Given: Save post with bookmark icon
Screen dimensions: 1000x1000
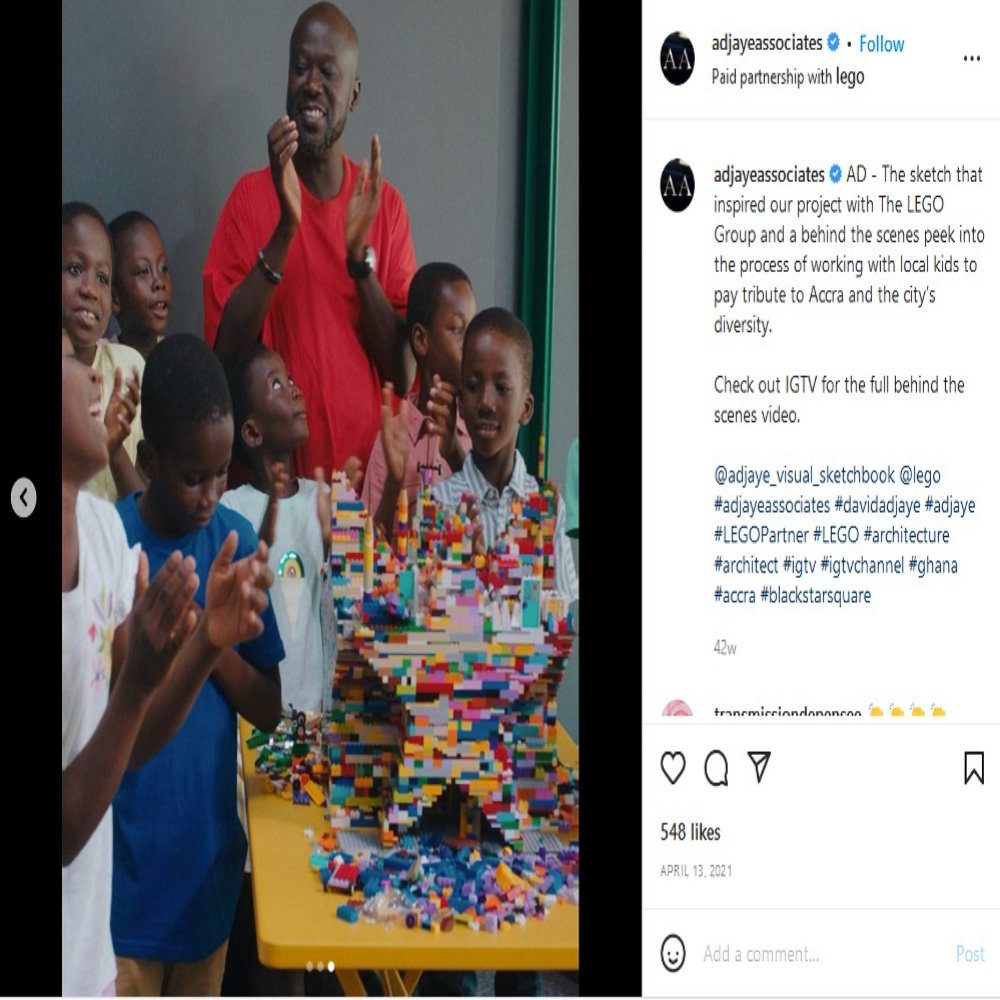Looking at the screenshot, I should tap(974, 768).
